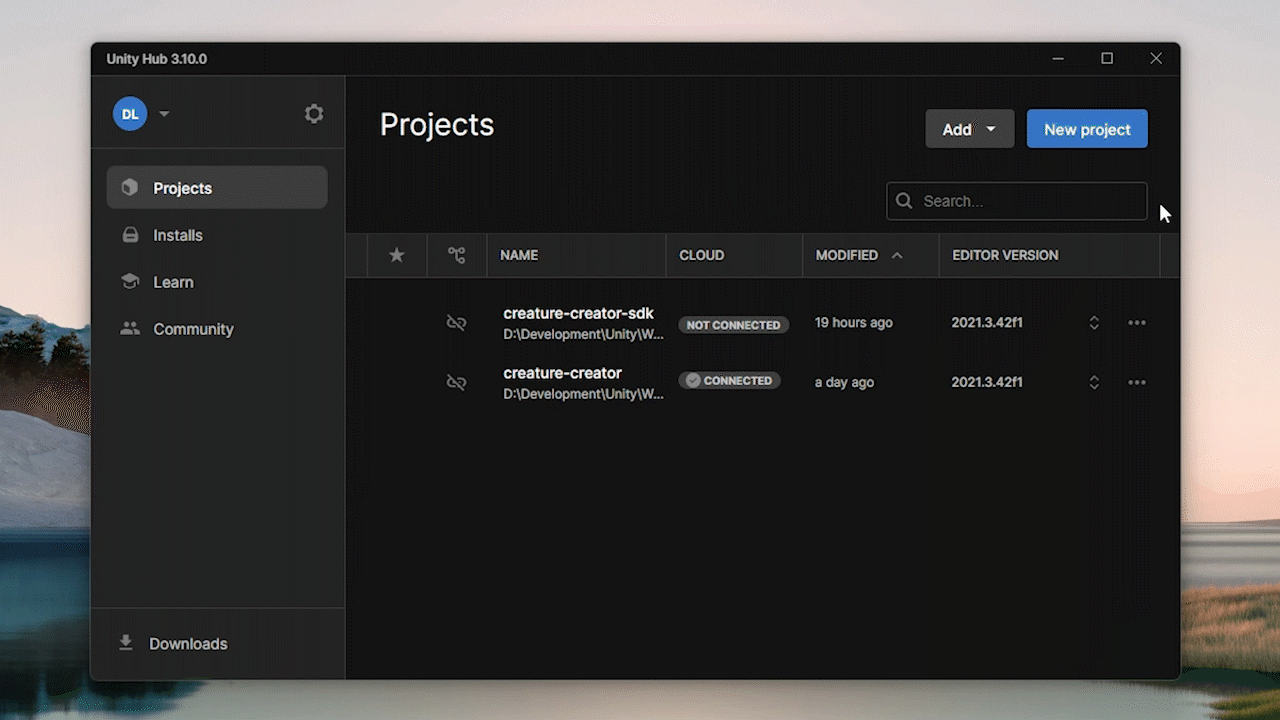The height and width of the screenshot is (720, 1280).
Task: Expand the Add dropdown arrow
Action: point(991,129)
